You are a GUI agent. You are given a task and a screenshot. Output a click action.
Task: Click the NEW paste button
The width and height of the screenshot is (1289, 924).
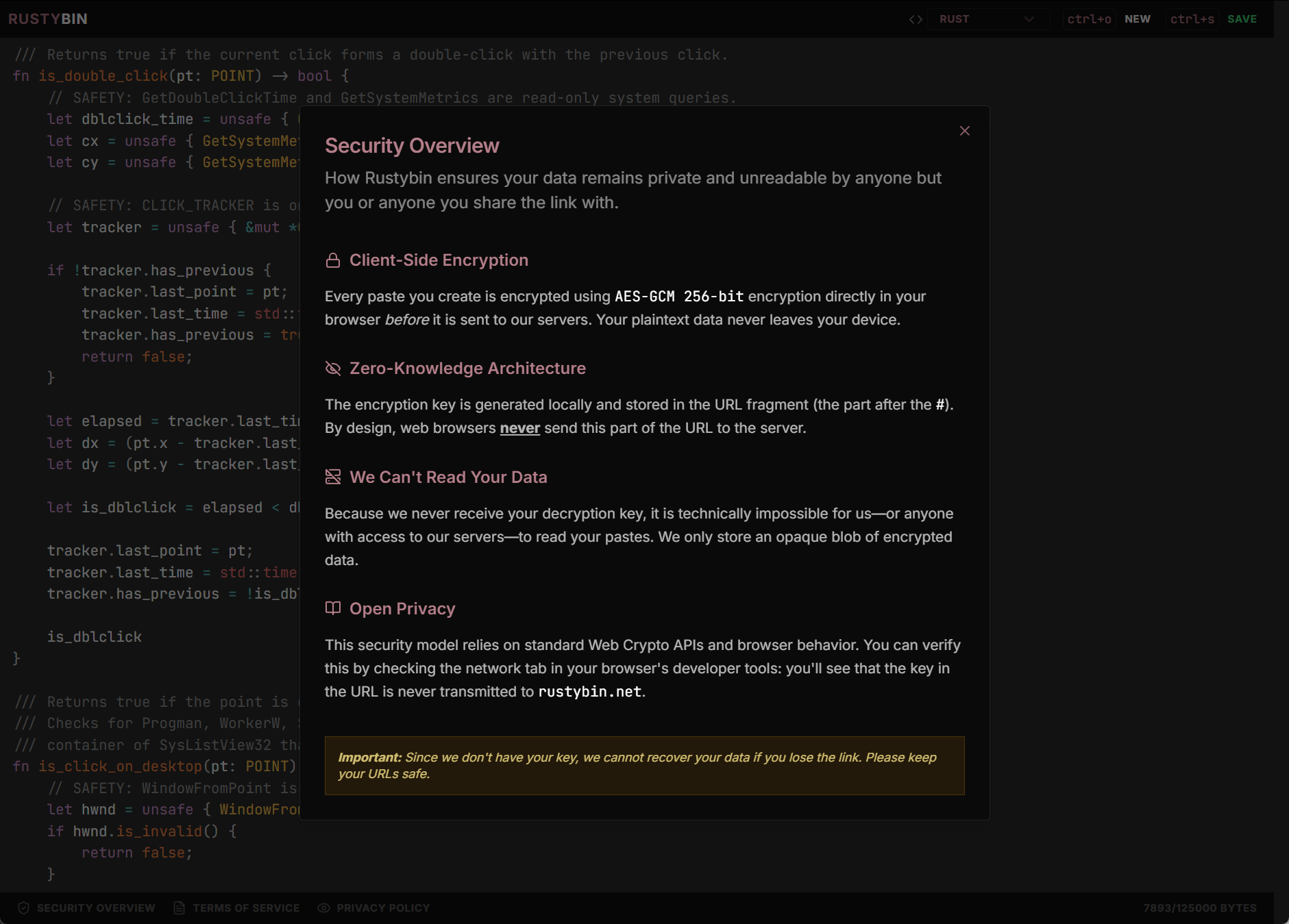coord(1138,19)
